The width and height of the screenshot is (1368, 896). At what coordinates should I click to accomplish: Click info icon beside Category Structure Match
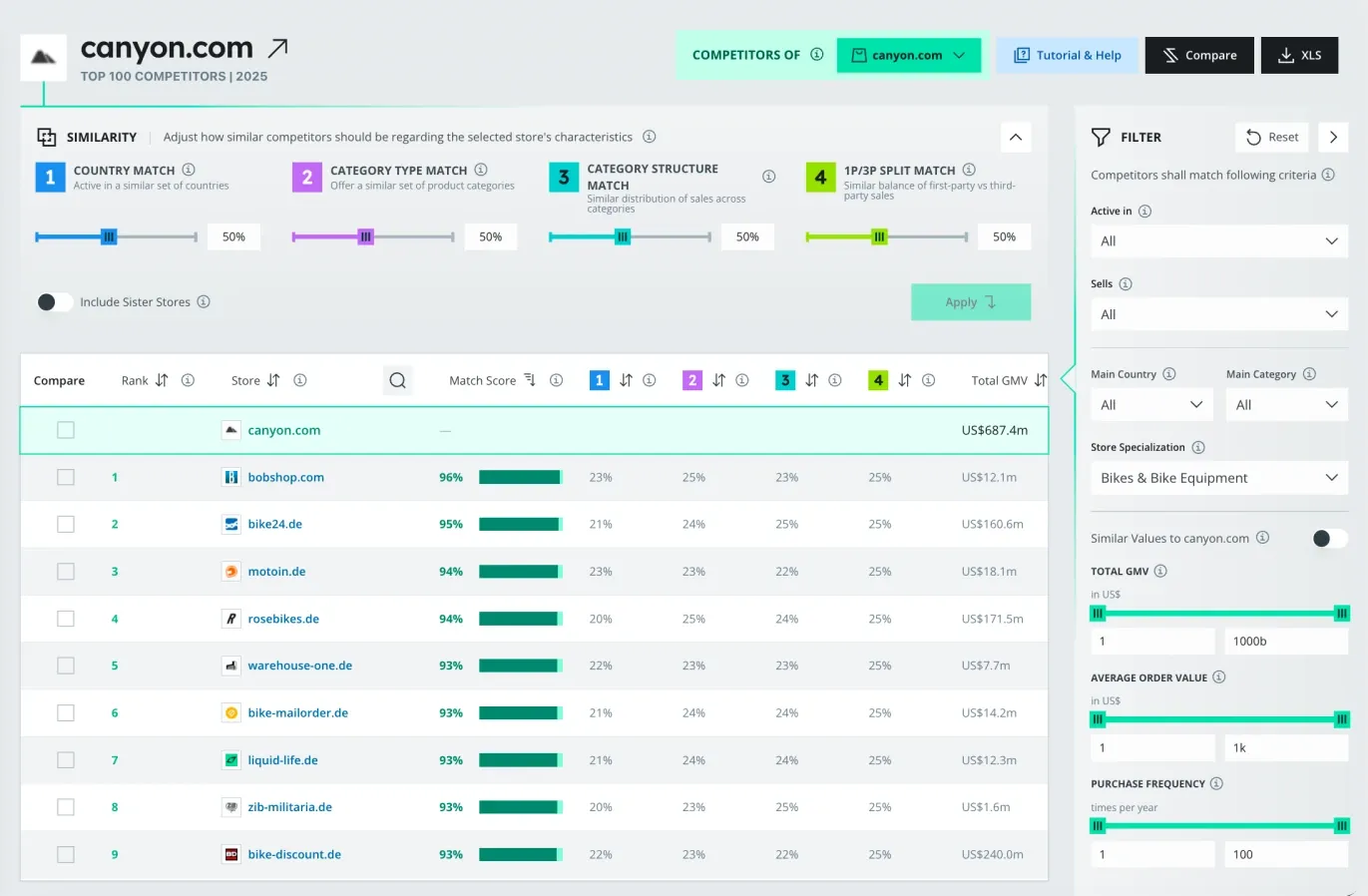(x=769, y=177)
